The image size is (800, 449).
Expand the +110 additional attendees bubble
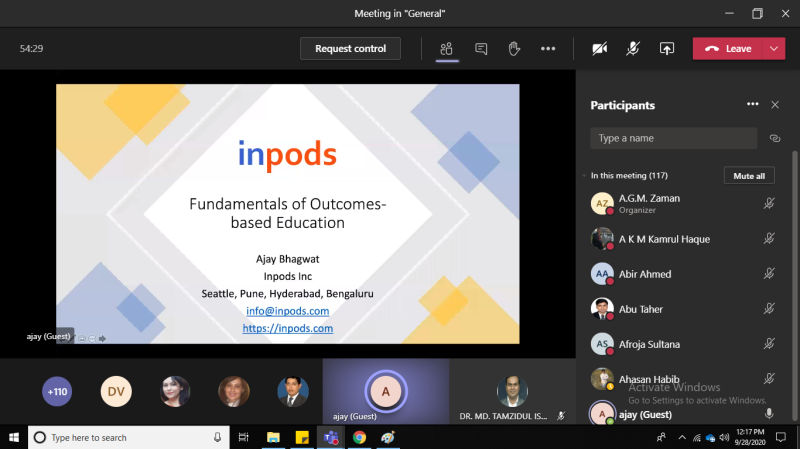click(x=57, y=392)
